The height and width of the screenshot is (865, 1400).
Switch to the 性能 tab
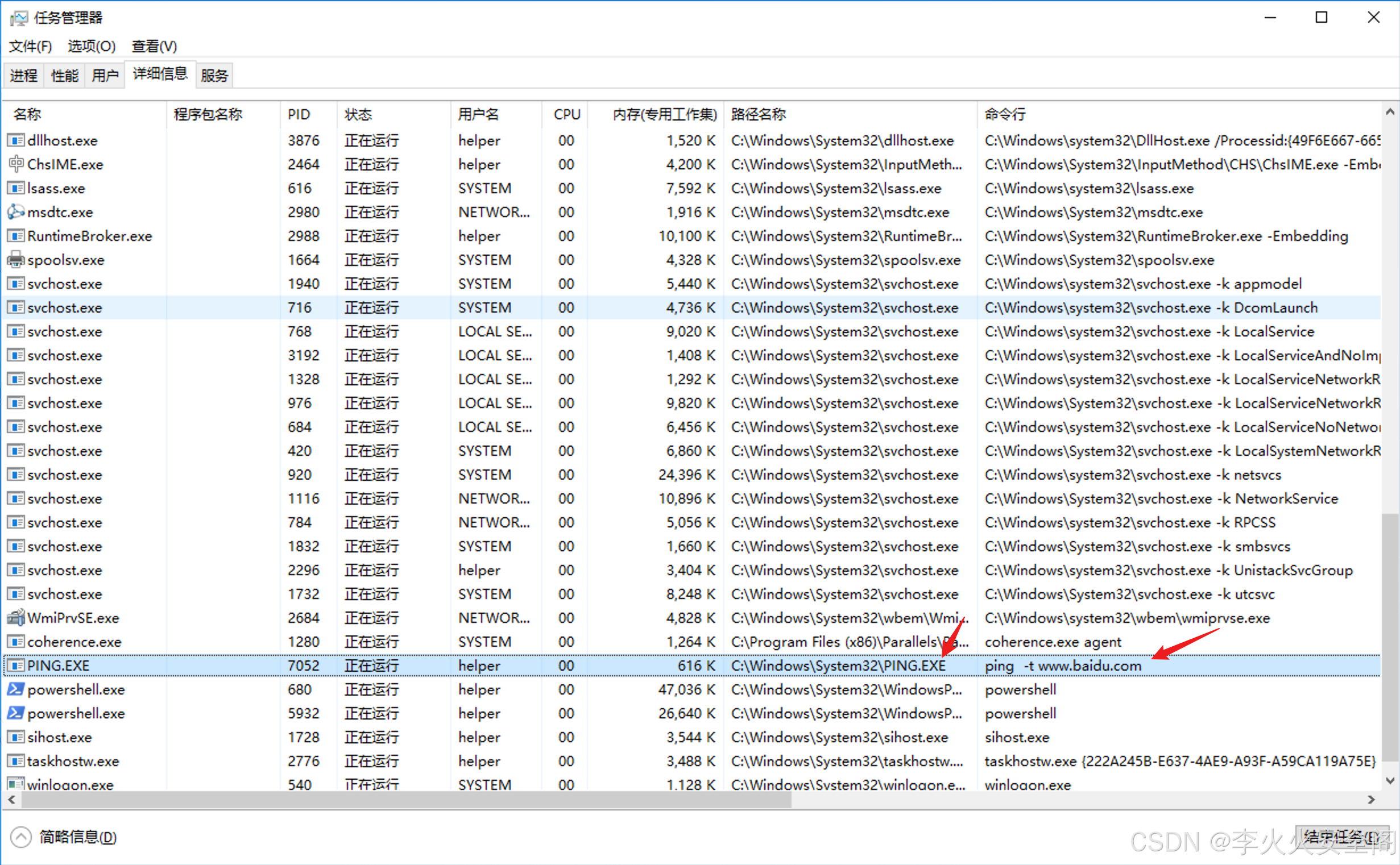pyautogui.click(x=64, y=76)
